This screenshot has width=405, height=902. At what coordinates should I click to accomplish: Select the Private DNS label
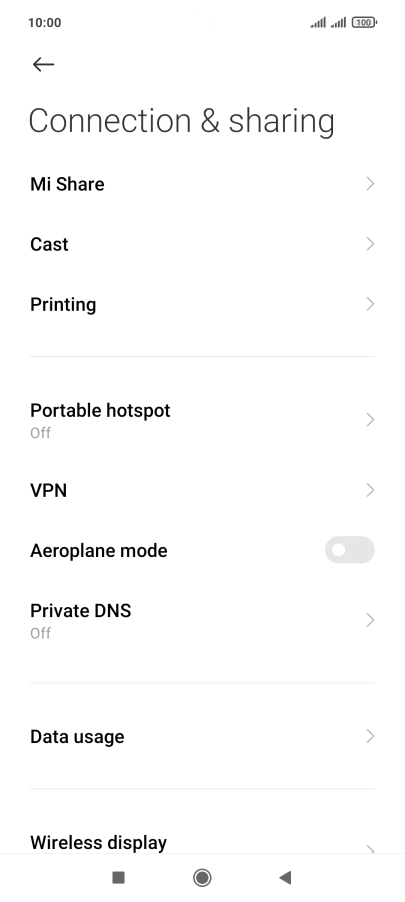81,610
